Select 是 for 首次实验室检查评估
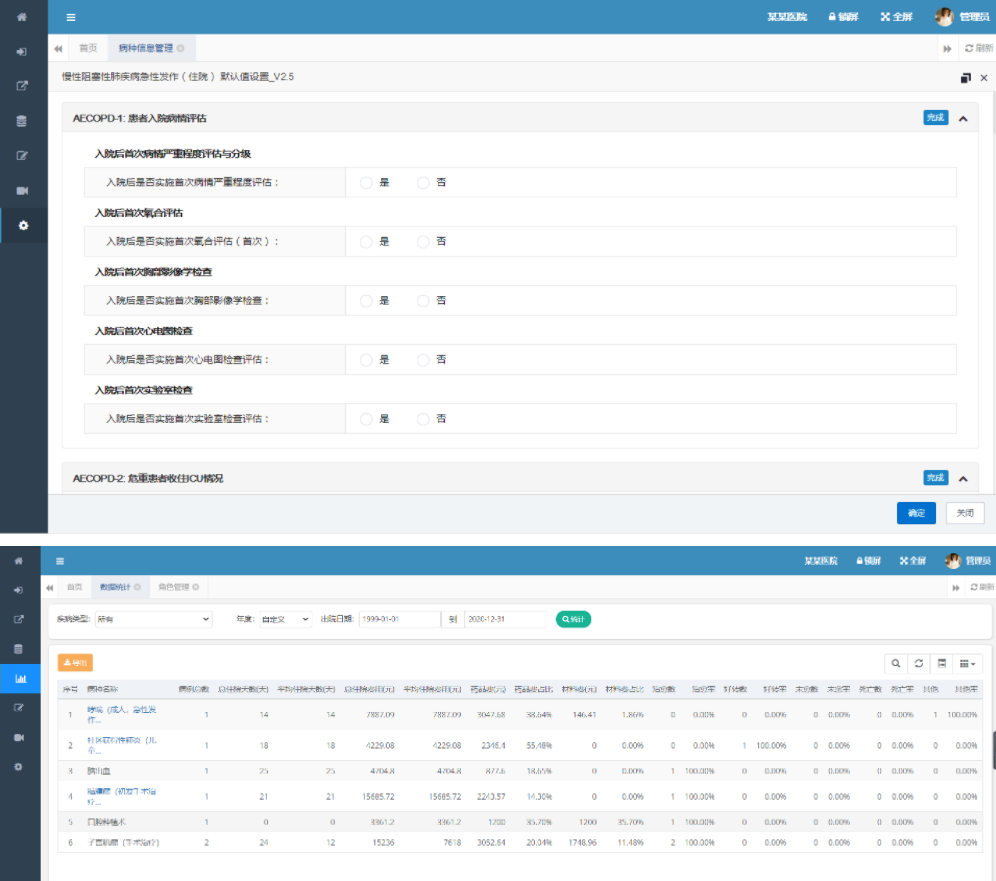 point(366,419)
